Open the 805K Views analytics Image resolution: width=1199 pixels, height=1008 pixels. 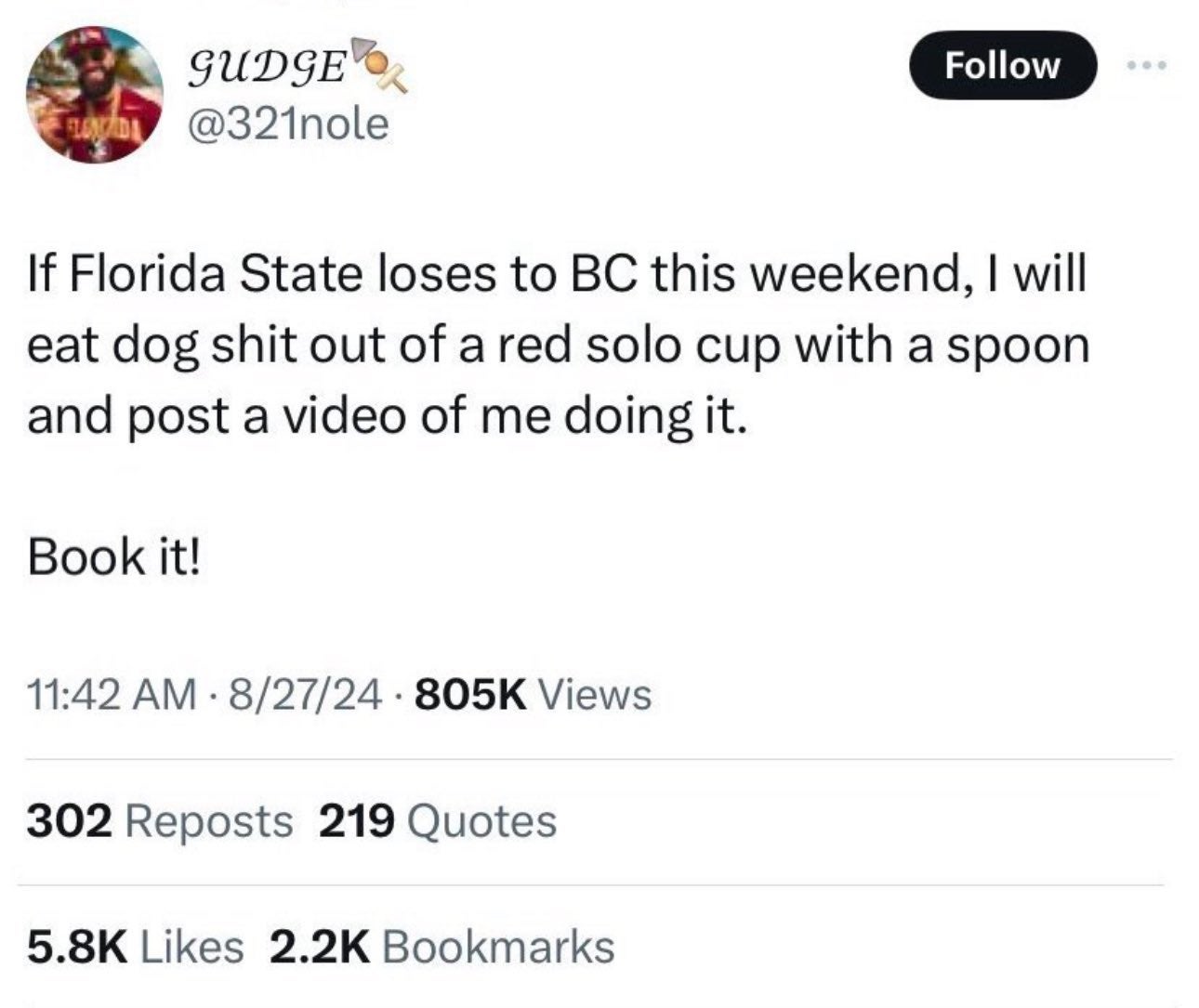pyautogui.click(x=534, y=694)
